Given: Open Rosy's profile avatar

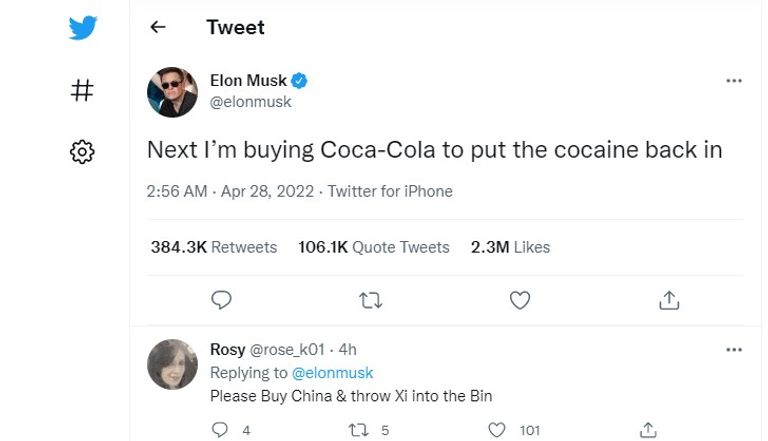Looking at the screenshot, I should pos(172,364).
